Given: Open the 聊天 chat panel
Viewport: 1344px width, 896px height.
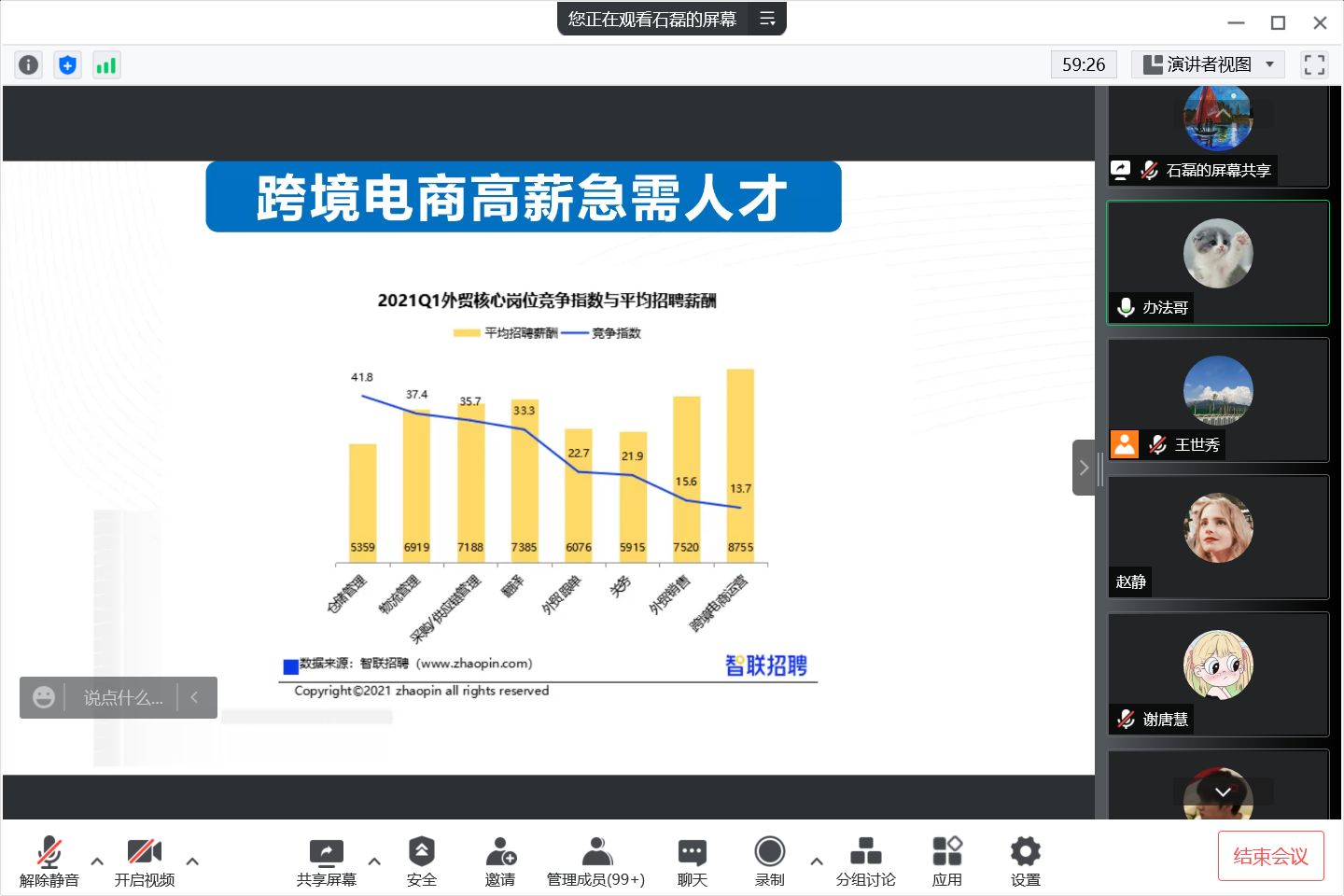Looking at the screenshot, I should click(x=692, y=861).
